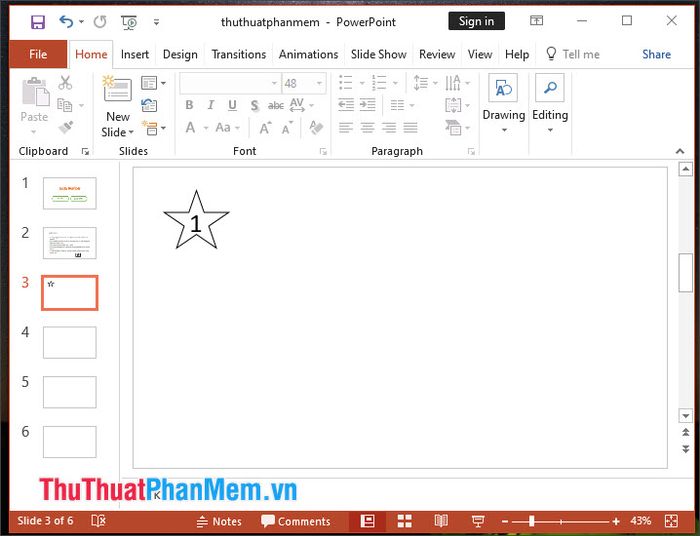Click the Sign in button
This screenshot has width=700, height=536.
[x=476, y=21]
